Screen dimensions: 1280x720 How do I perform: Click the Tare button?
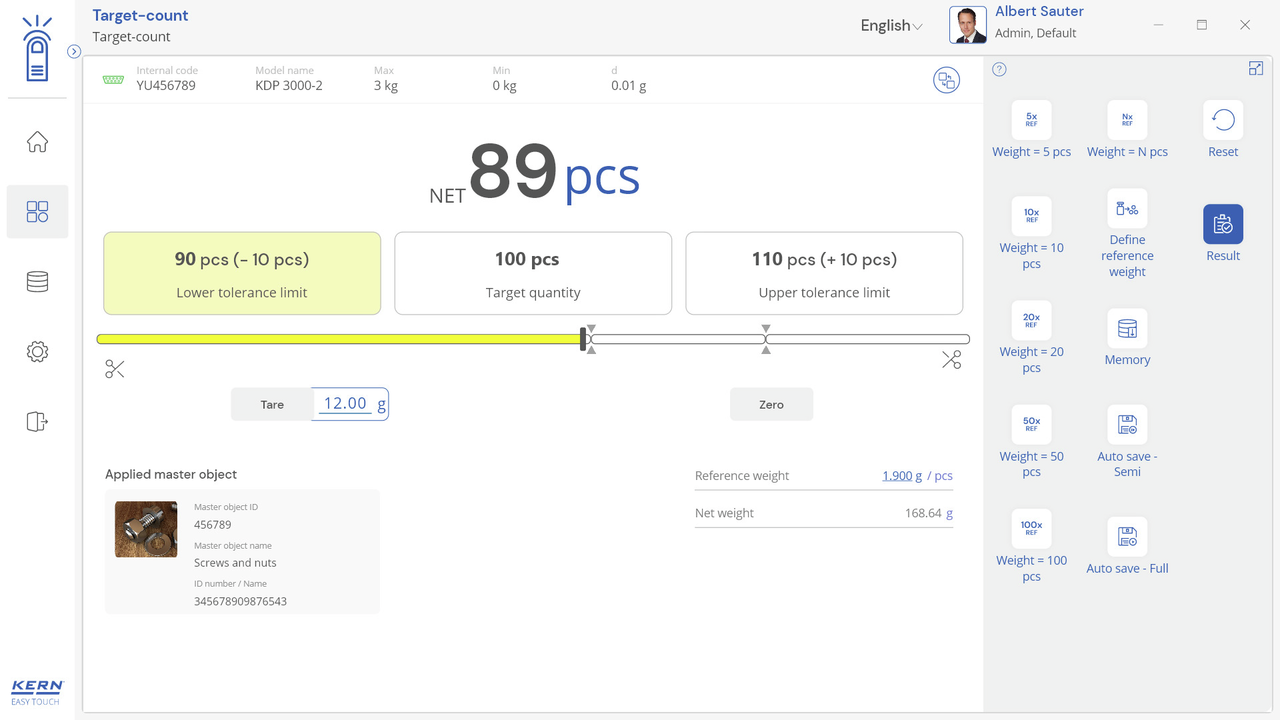272,405
